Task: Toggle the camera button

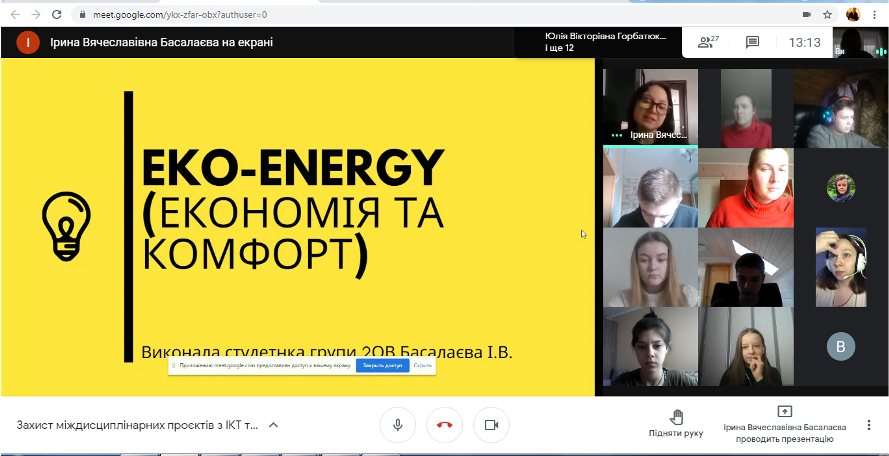Action: (x=491, y=425)
